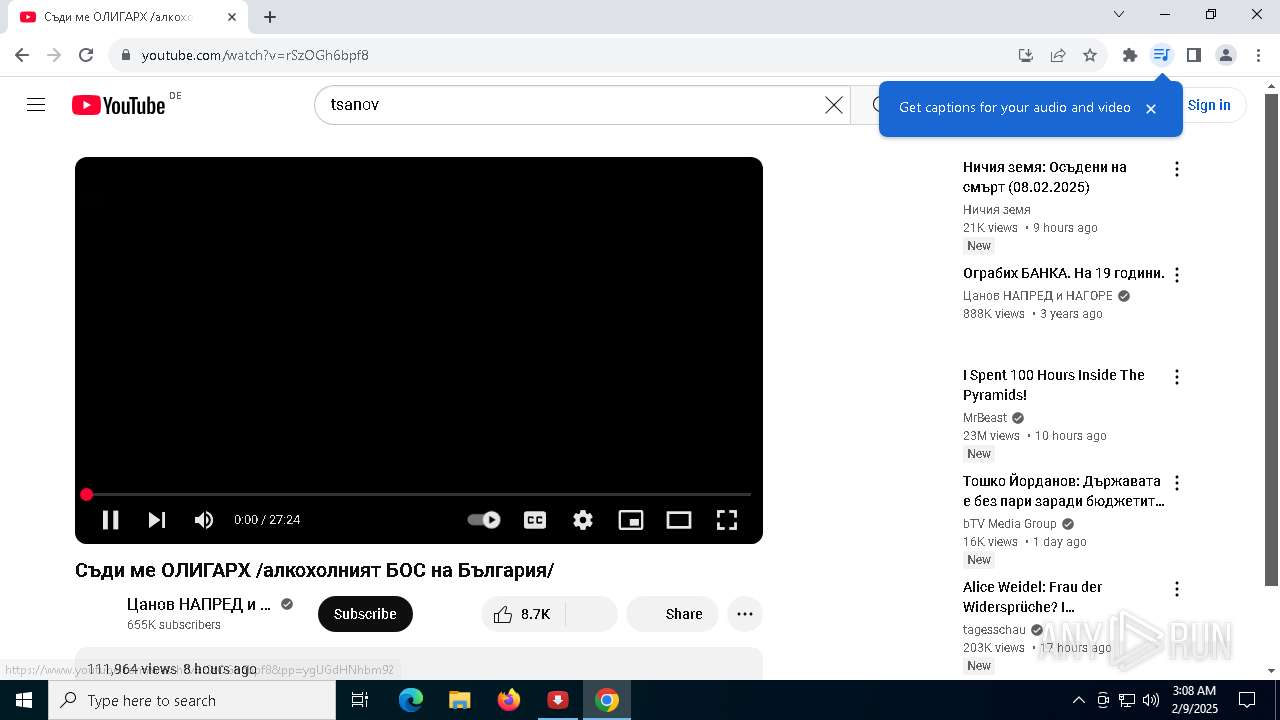This screenshot has height=720, width=1280.
Task: Open the Chrome extensions puzzle icon
Action: [1130, 55]
